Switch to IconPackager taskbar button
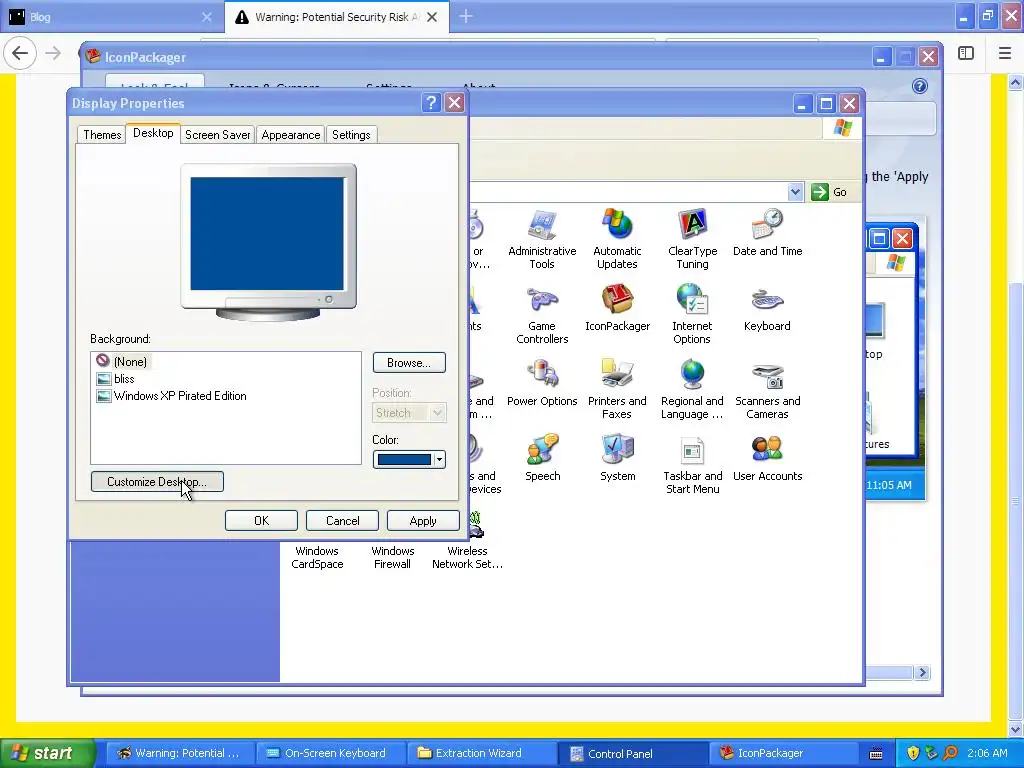1024x768 pixels. tap(784, 753)
